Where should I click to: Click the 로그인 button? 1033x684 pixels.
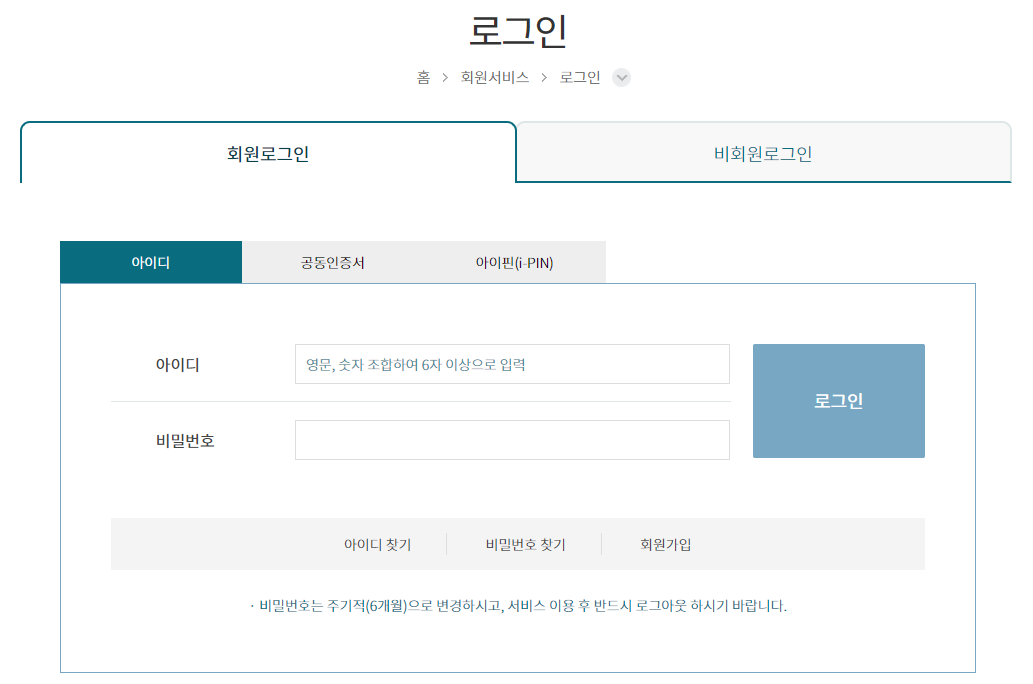[x=838, y=400]
